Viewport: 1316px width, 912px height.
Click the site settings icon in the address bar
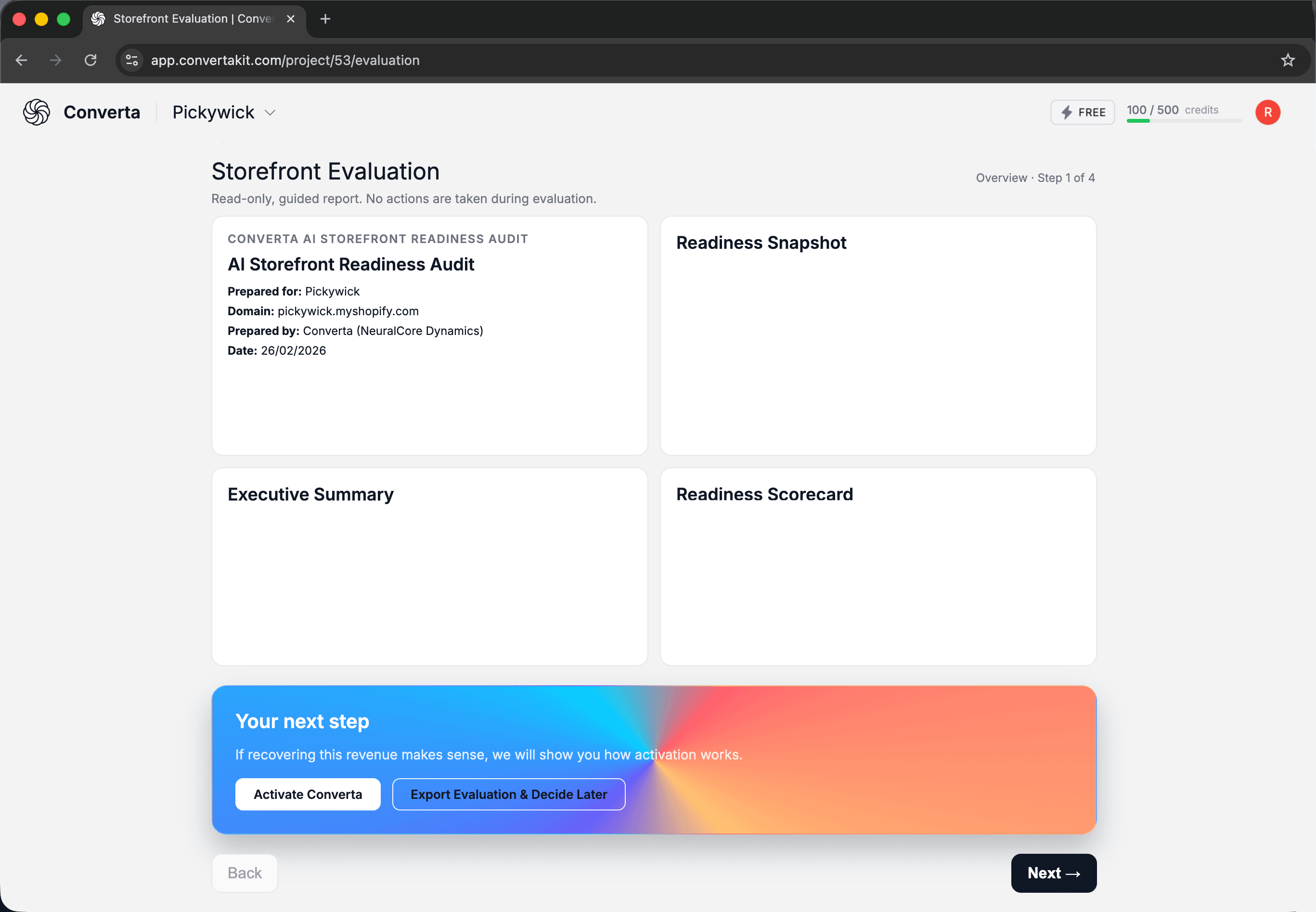click(131, 60)
